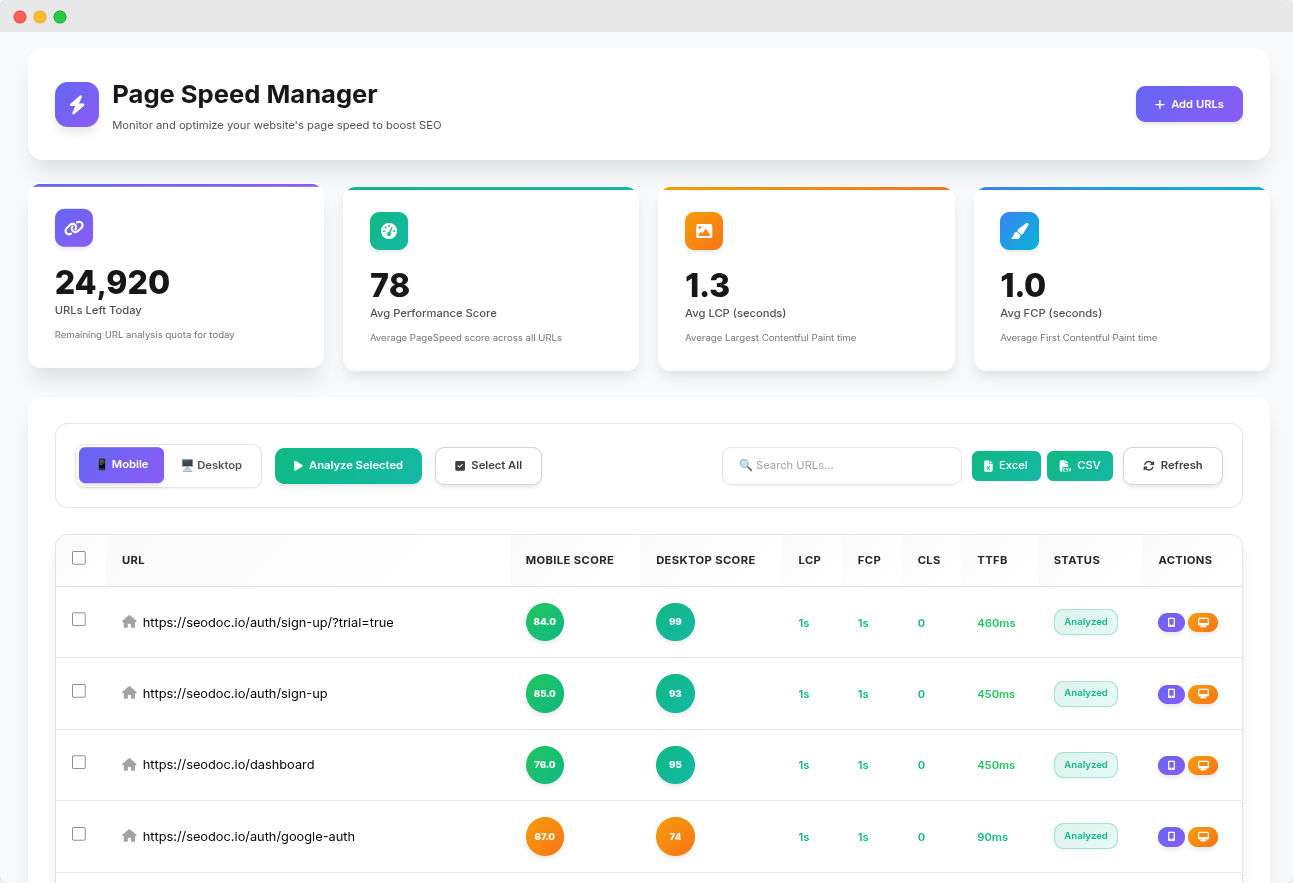1293x883 pixels.
Task: Click Analyzed status in google-auth row
Action: click(x=1086, y=836)
